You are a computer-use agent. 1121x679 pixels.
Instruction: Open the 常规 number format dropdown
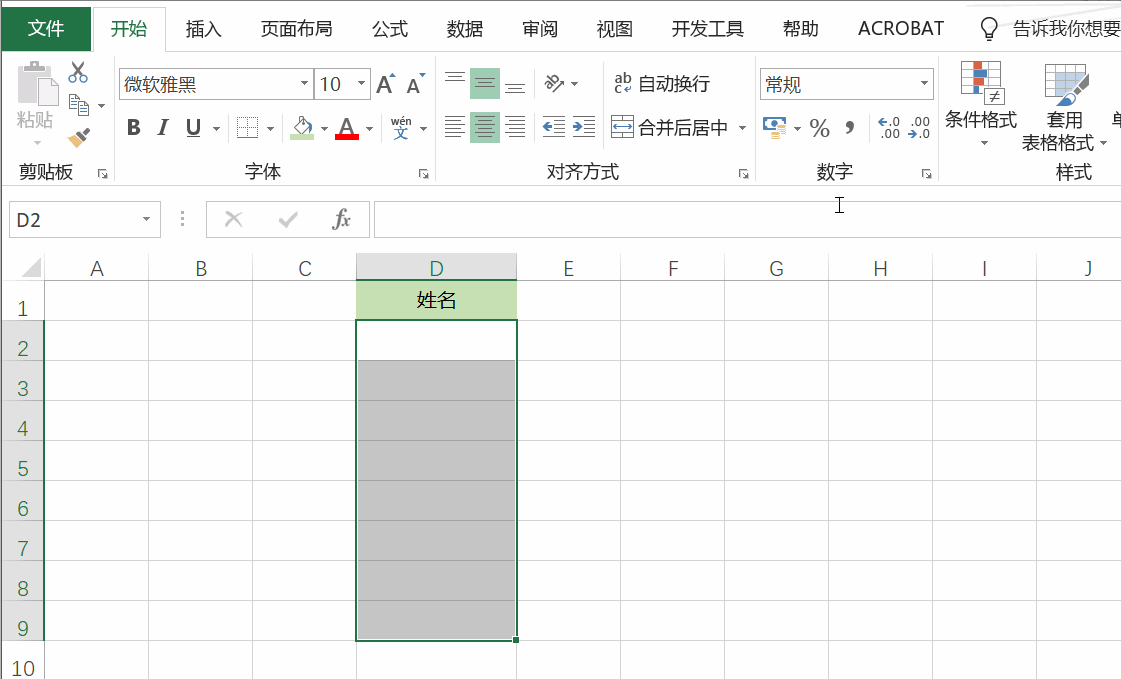[x=925, y=83]
